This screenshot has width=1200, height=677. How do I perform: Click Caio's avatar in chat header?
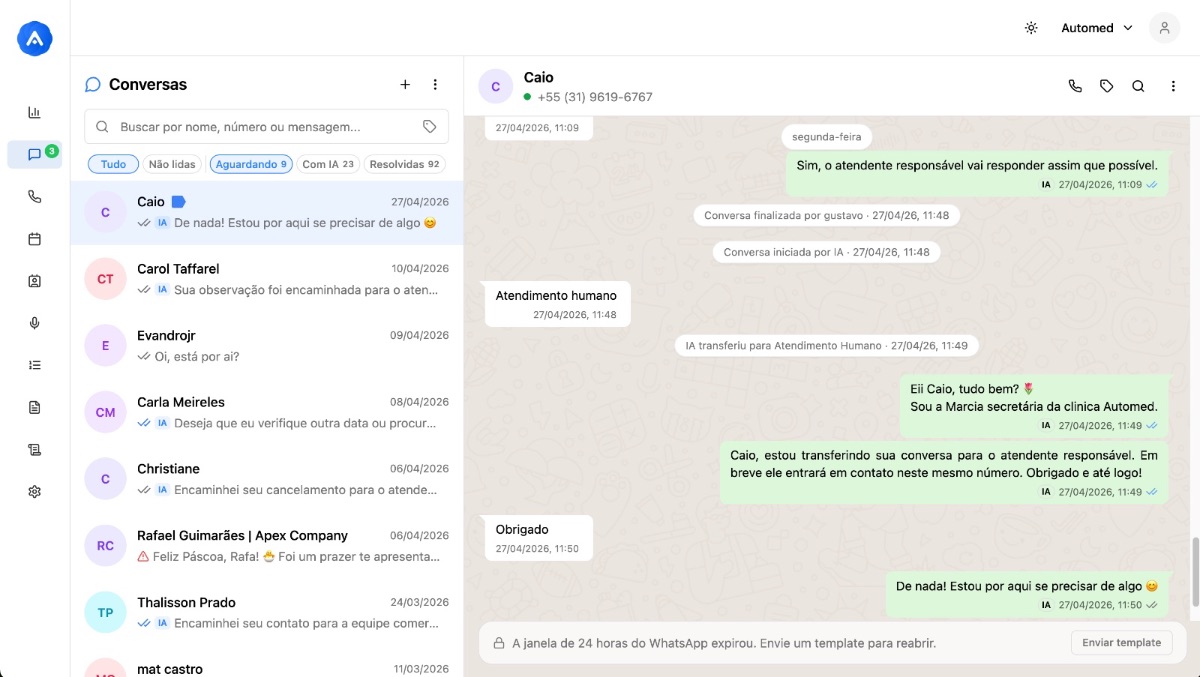pyautogui.click(x=495, y=87)
